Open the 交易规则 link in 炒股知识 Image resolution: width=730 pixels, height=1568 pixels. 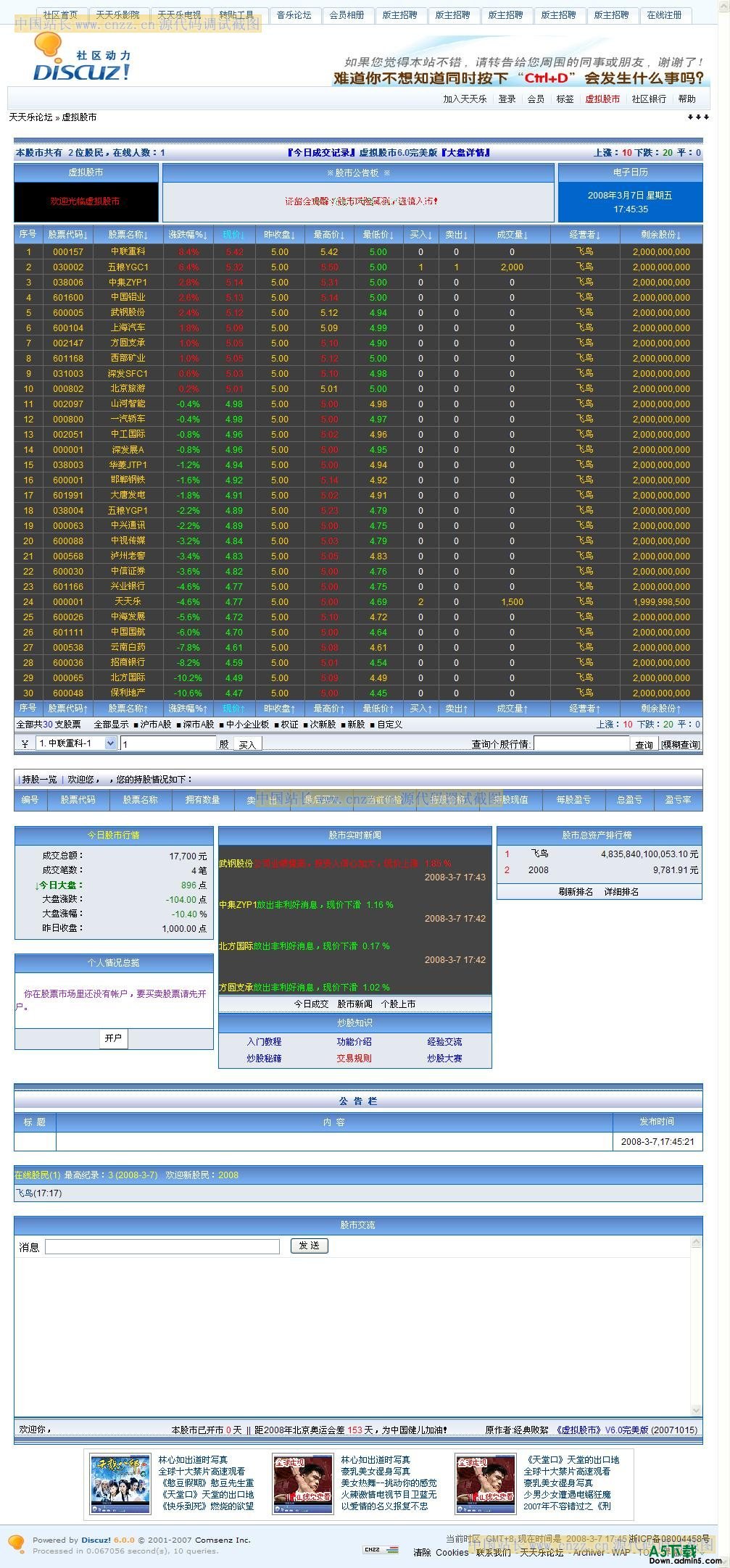(x=354, y=1058)
